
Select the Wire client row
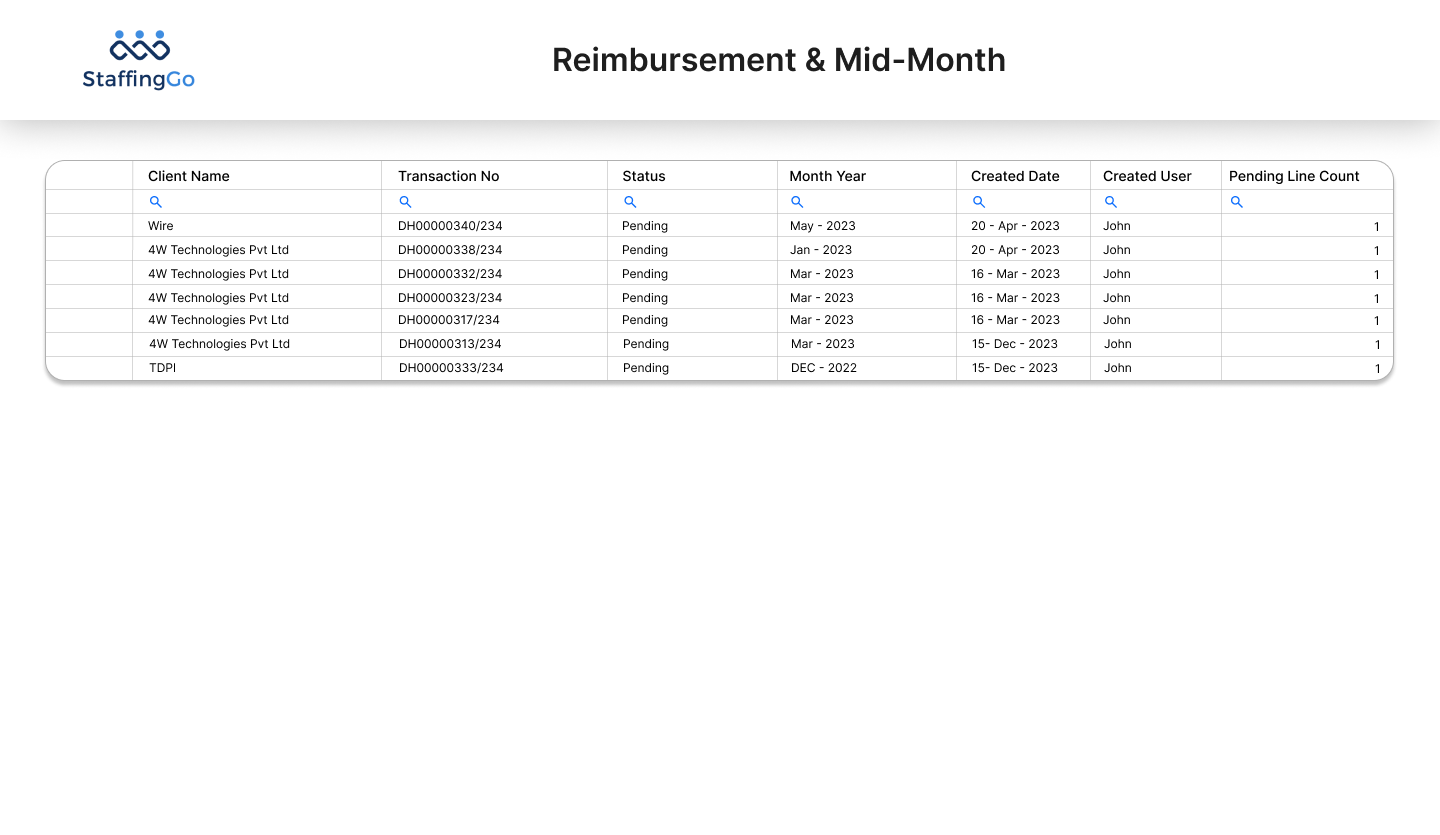click(x=161, y=226)
